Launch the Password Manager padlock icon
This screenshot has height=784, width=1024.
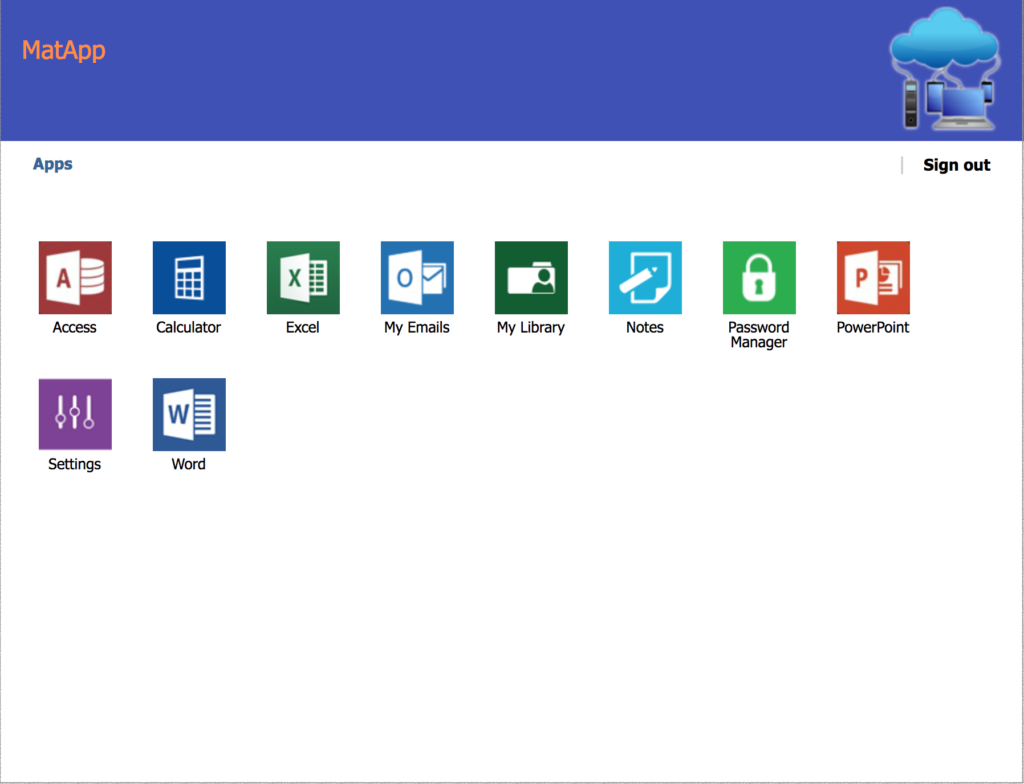click(759, 278)
